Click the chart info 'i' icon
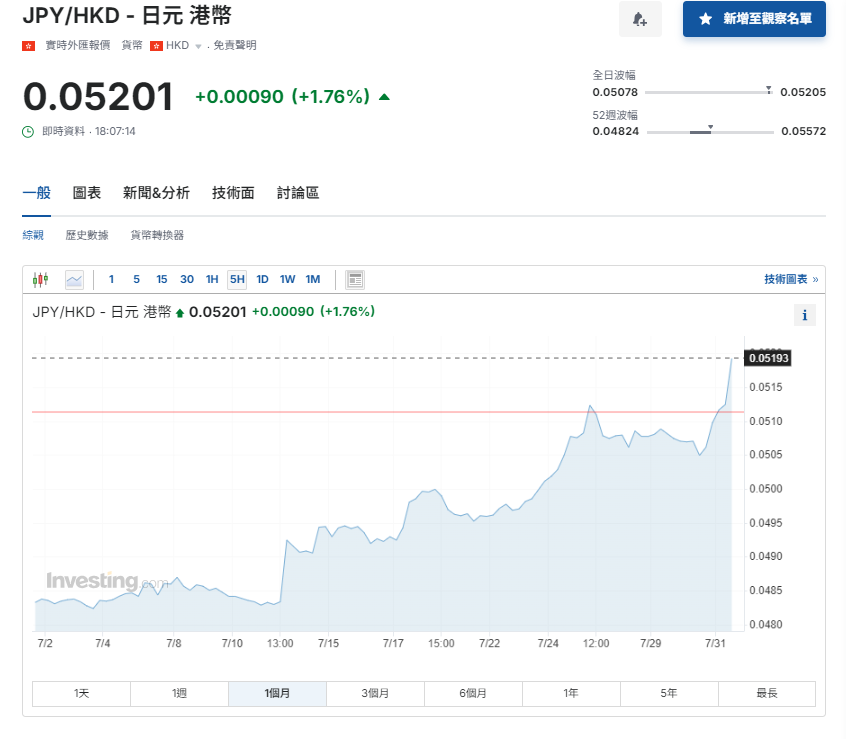Screen dimensions: 846x739 coord(805,315)
